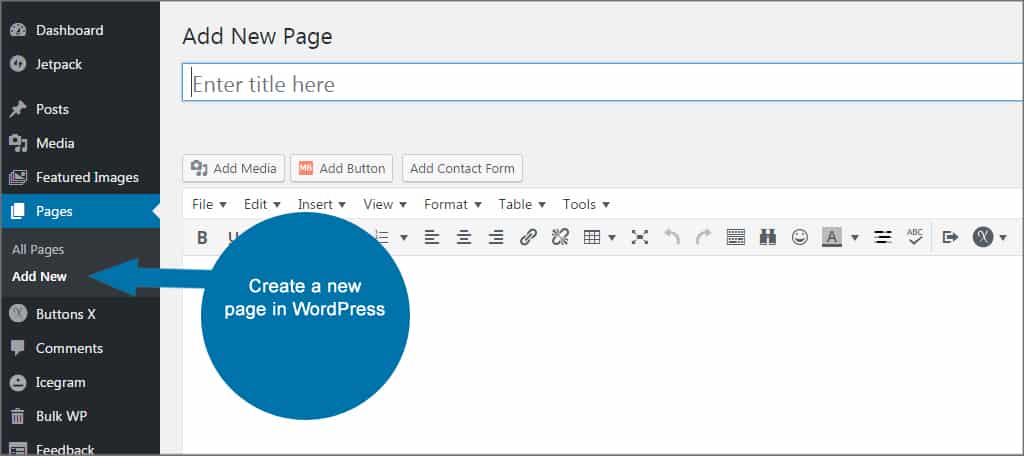
Task: Undo the last edit
Action: pyautogui.click(x=672, y=237)
